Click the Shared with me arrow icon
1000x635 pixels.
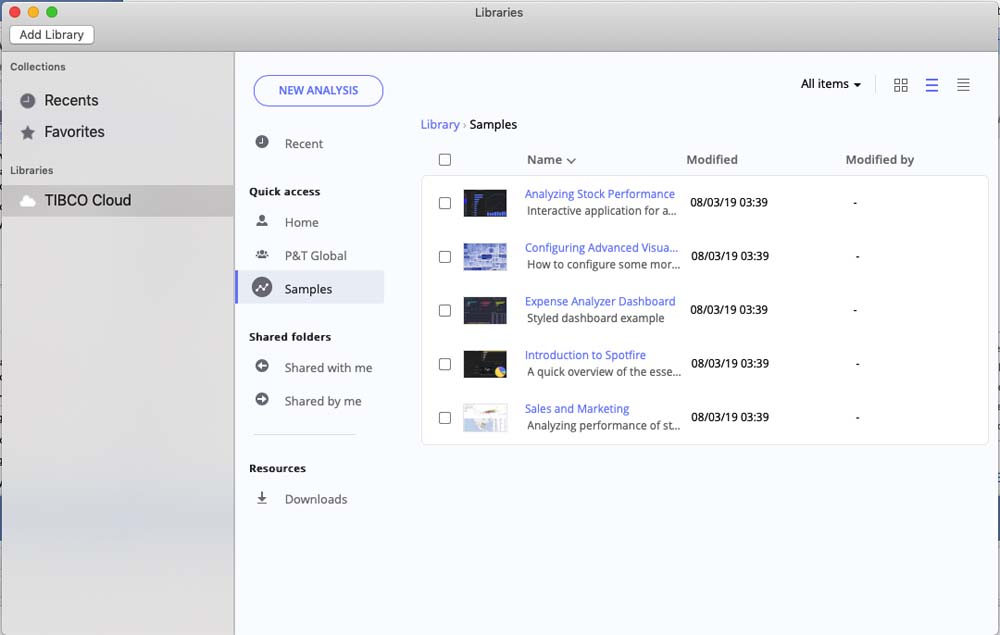[x=262, y=367]
